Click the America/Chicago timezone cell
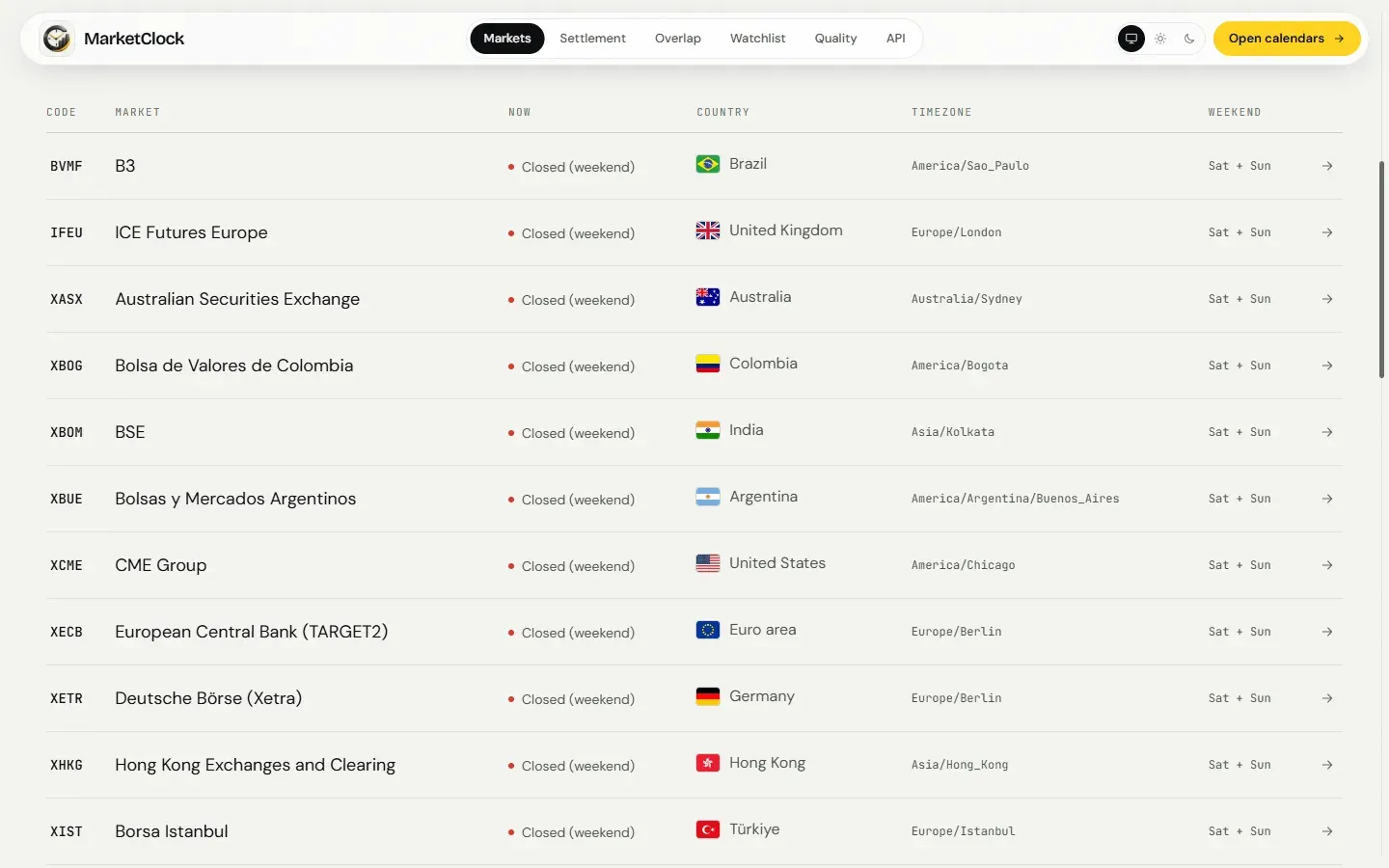This screenshot has width=1389, height=868. [964, 565]
